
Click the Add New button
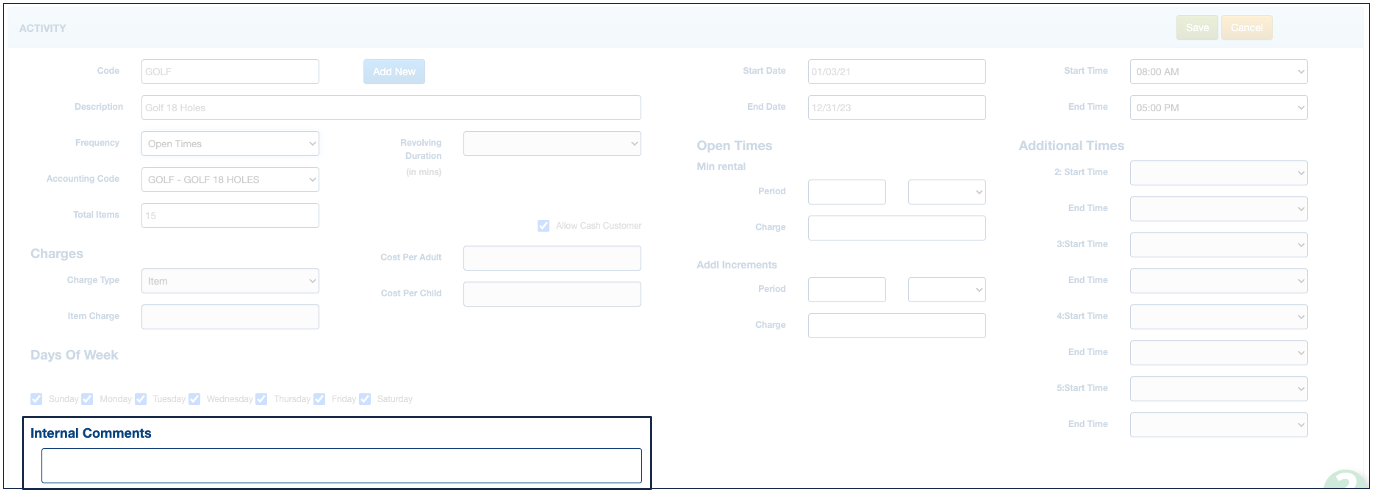click(394, 72)
